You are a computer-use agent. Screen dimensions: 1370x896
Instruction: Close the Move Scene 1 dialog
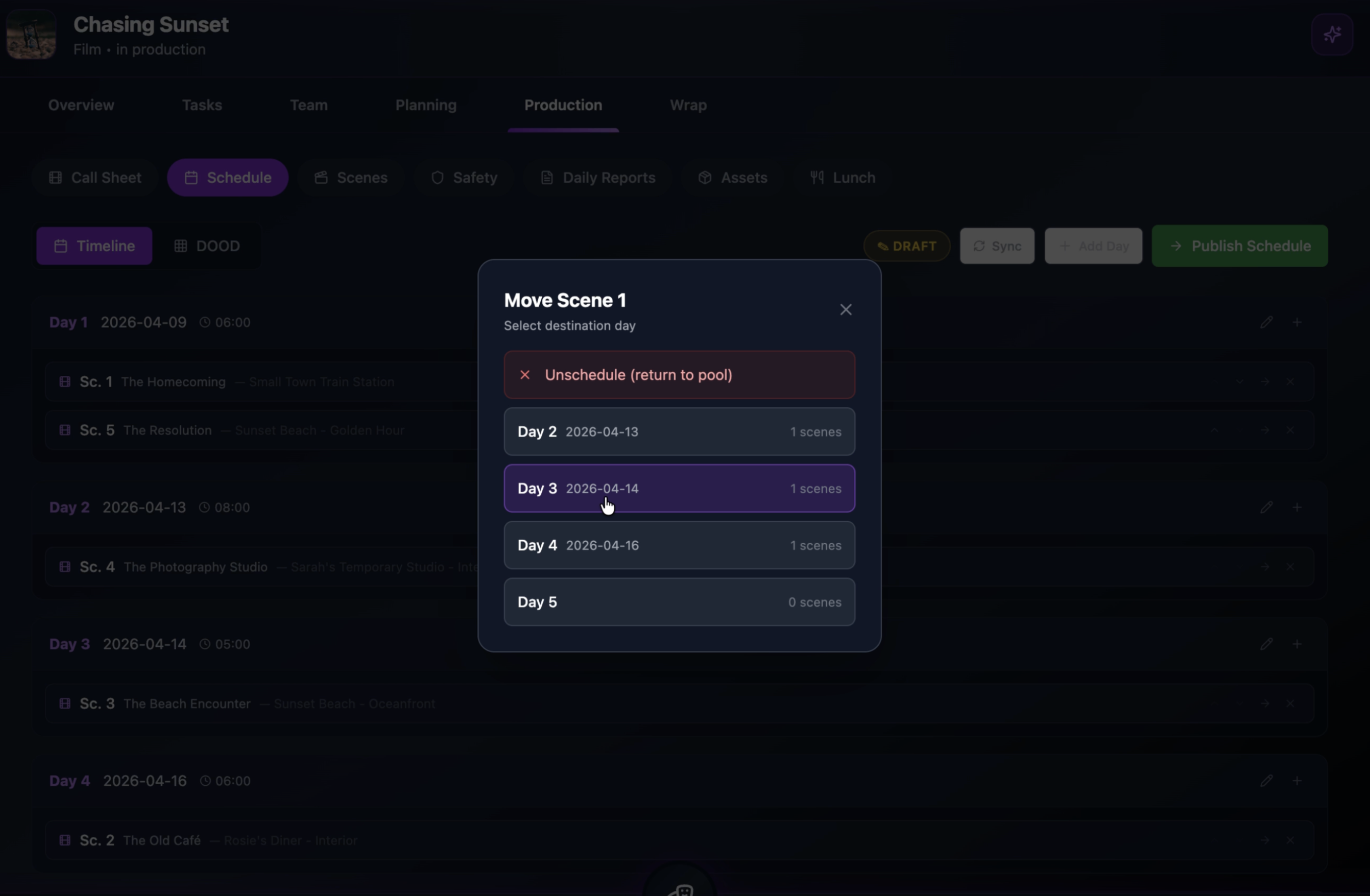[845, 309]
